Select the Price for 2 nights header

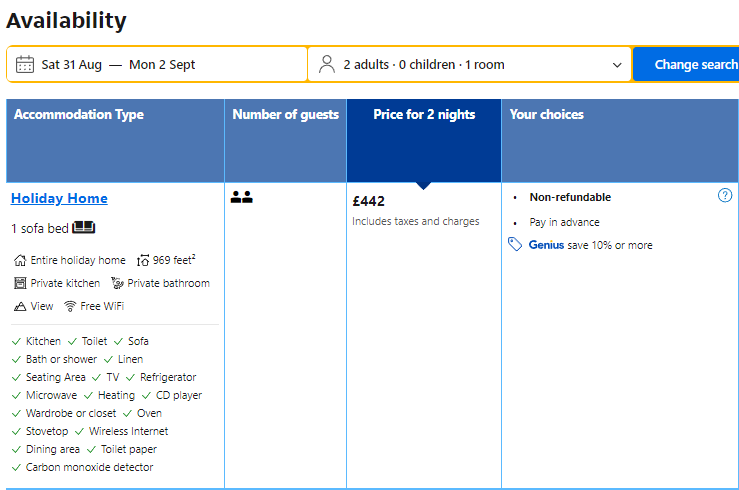(x=424, y=115)
